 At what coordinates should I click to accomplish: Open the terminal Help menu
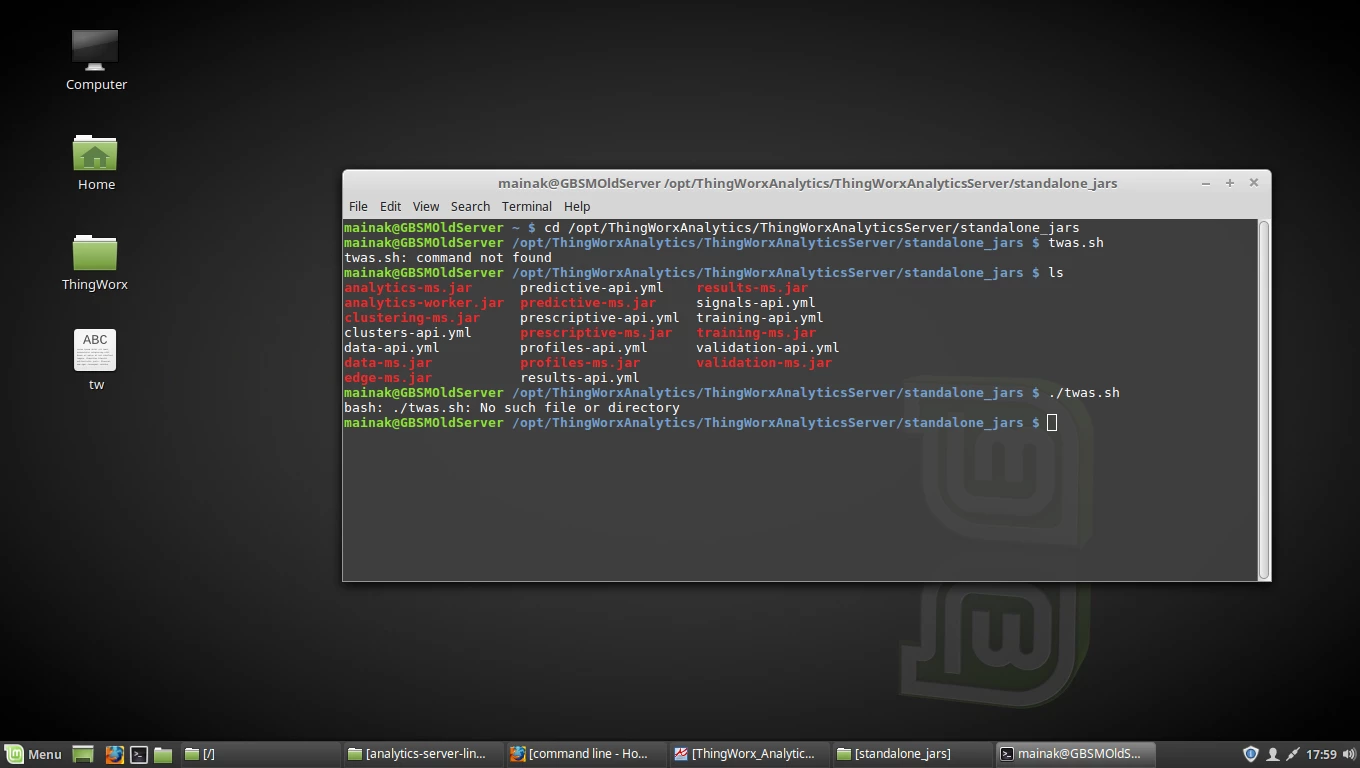click(577, 206)
